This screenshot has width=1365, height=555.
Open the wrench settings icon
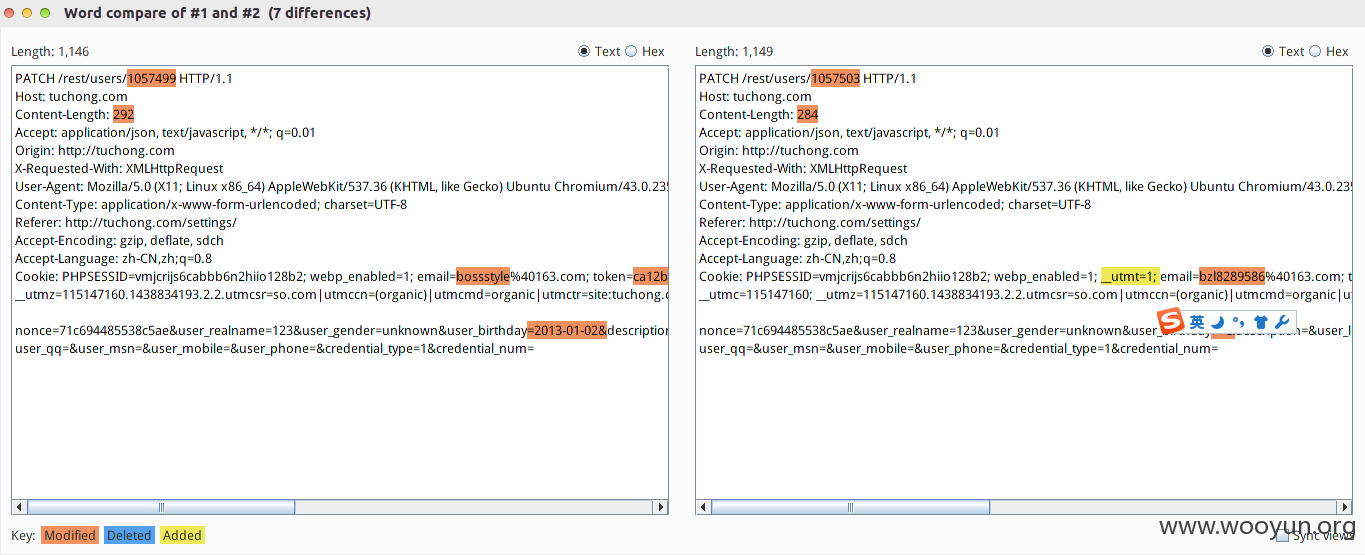coord(1282,322)
